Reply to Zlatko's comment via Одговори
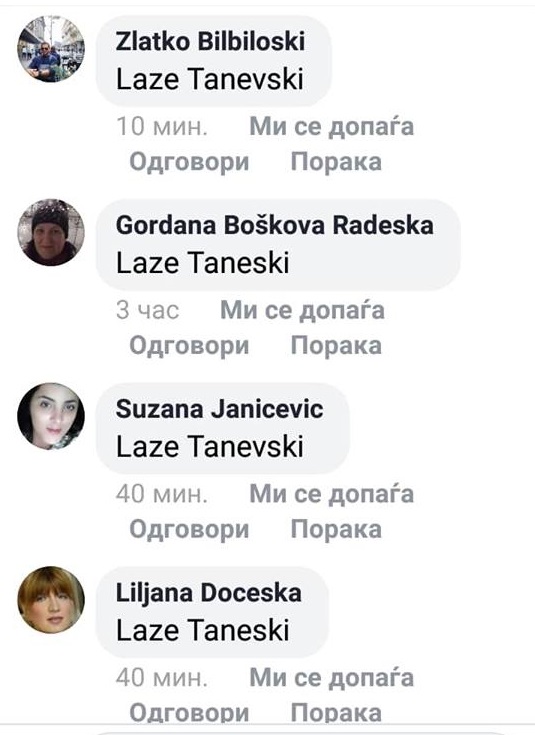Screen dimensions: 535x735 (189, 163)
